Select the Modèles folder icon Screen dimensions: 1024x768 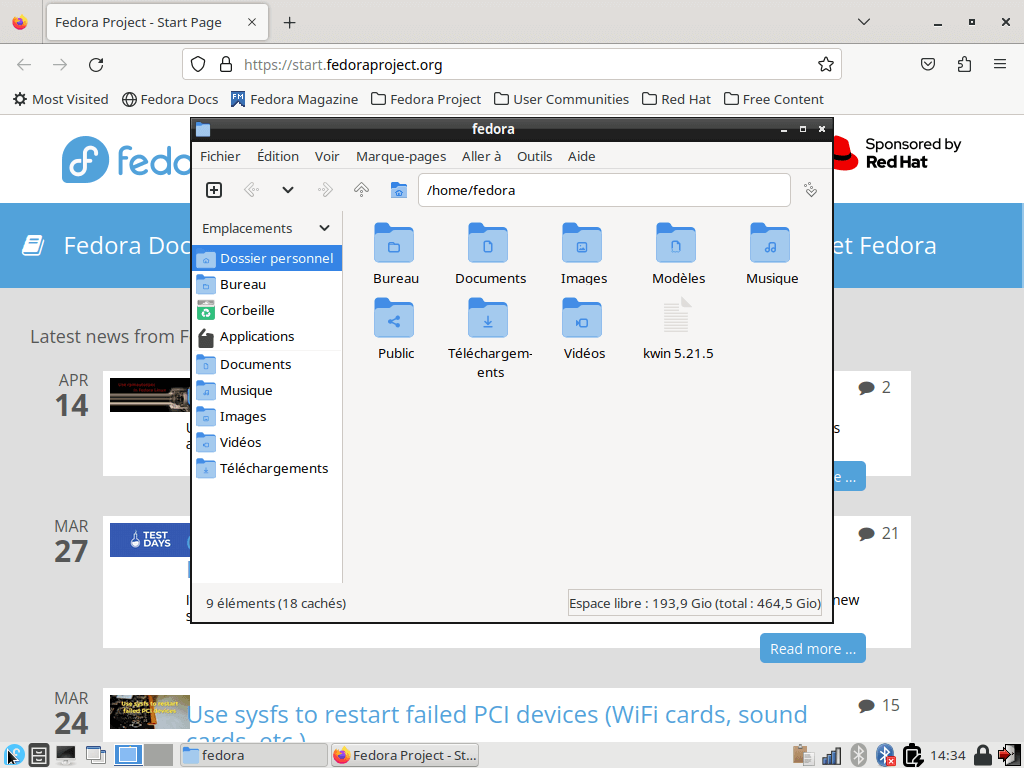pos(676,243)
